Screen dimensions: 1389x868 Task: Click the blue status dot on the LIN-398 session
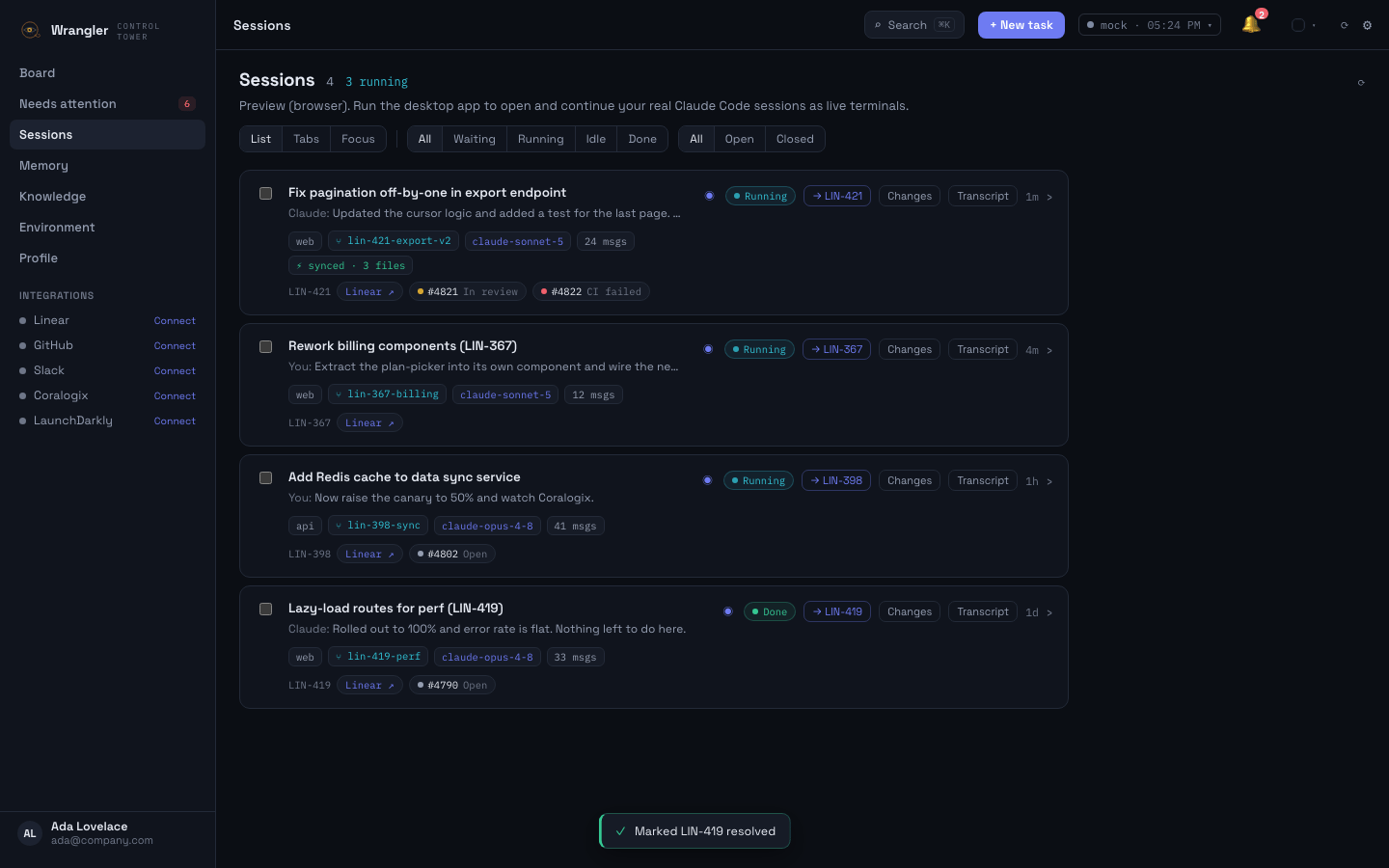[707, 480]
